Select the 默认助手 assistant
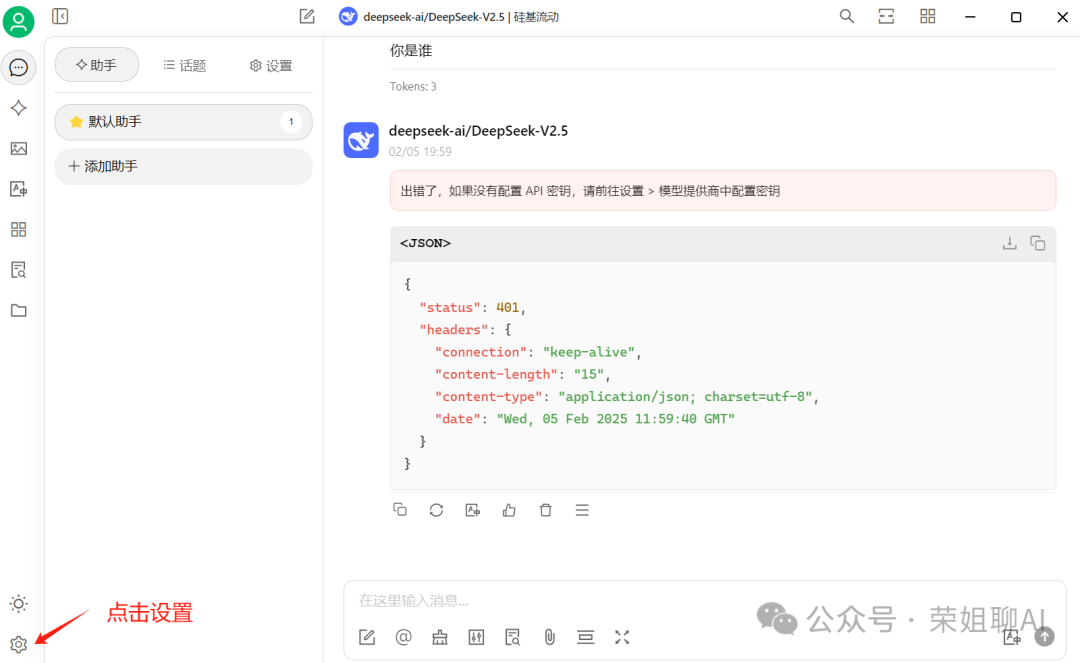The height and width of the screenshot is (663, 1080). tap(183, 122)
